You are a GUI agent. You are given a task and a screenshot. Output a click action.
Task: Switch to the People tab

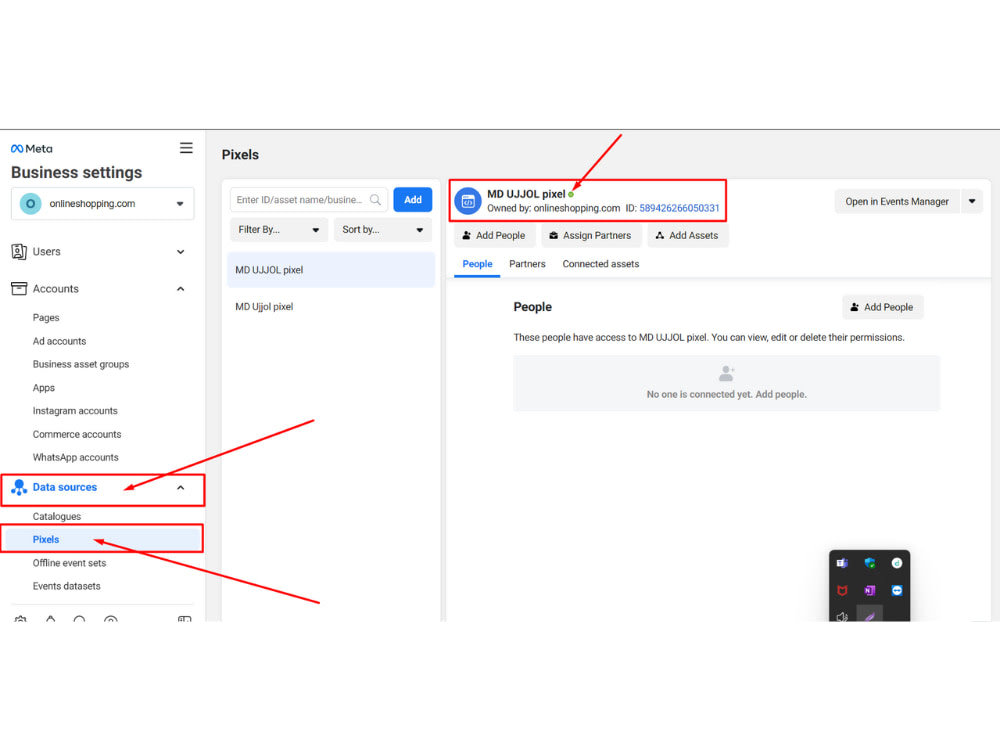click(x=477, y=264)
